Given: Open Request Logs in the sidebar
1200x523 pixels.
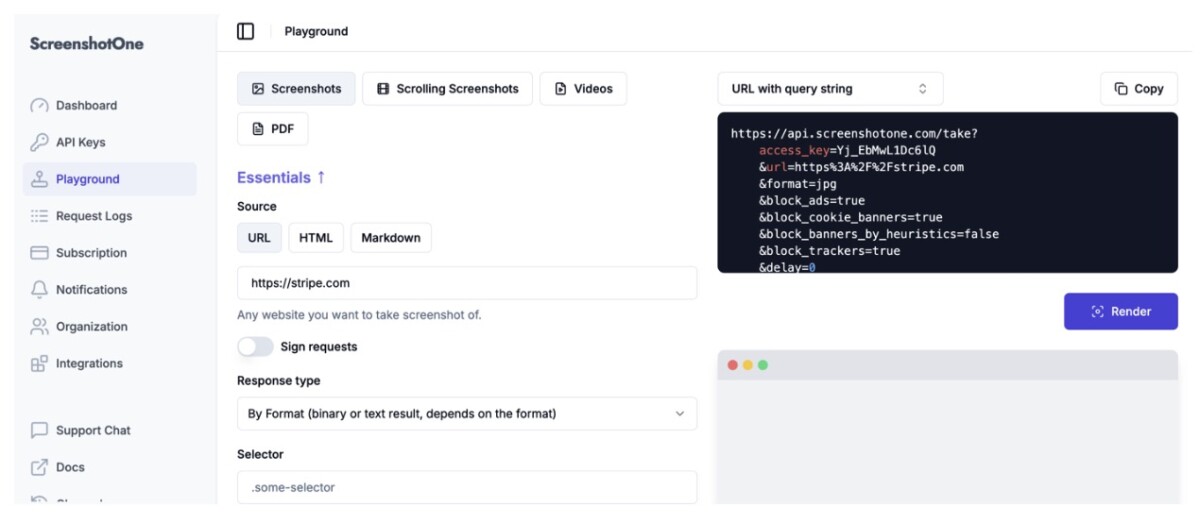Looking at the screenshot, I should pos(93,216).
